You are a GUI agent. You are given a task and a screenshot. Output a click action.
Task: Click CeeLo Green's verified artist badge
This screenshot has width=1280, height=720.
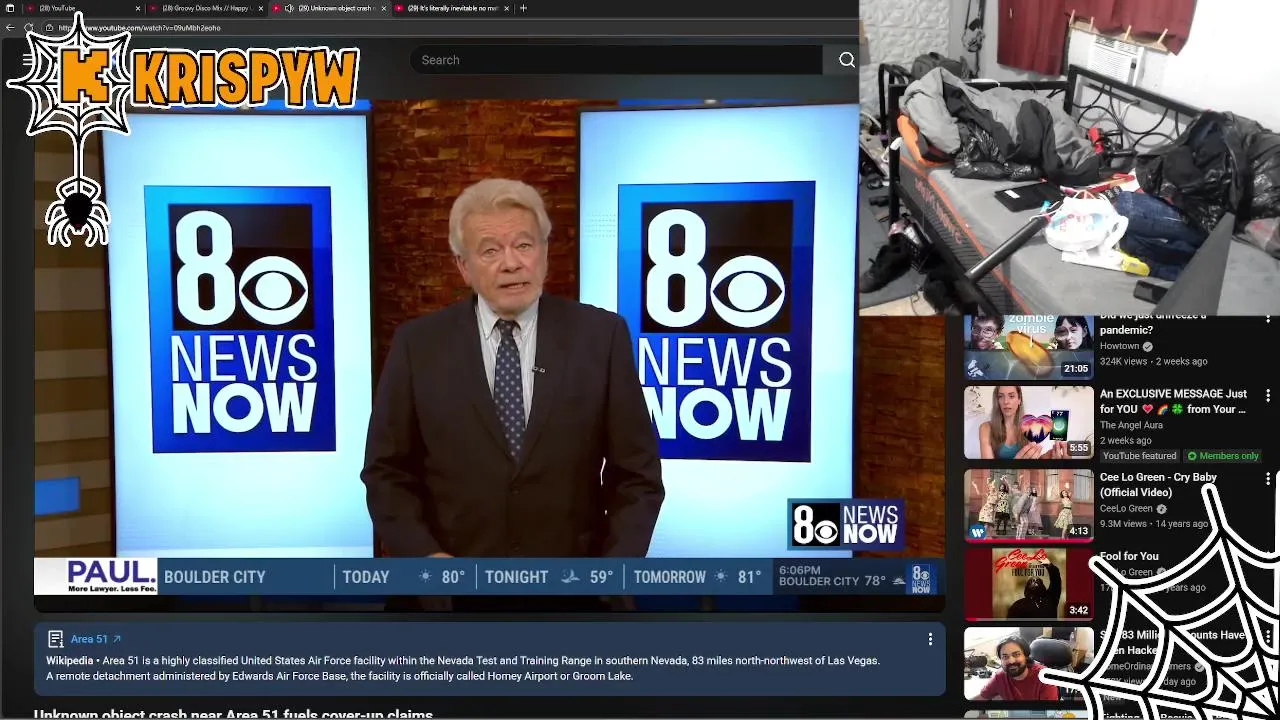tap(1162, 508)
